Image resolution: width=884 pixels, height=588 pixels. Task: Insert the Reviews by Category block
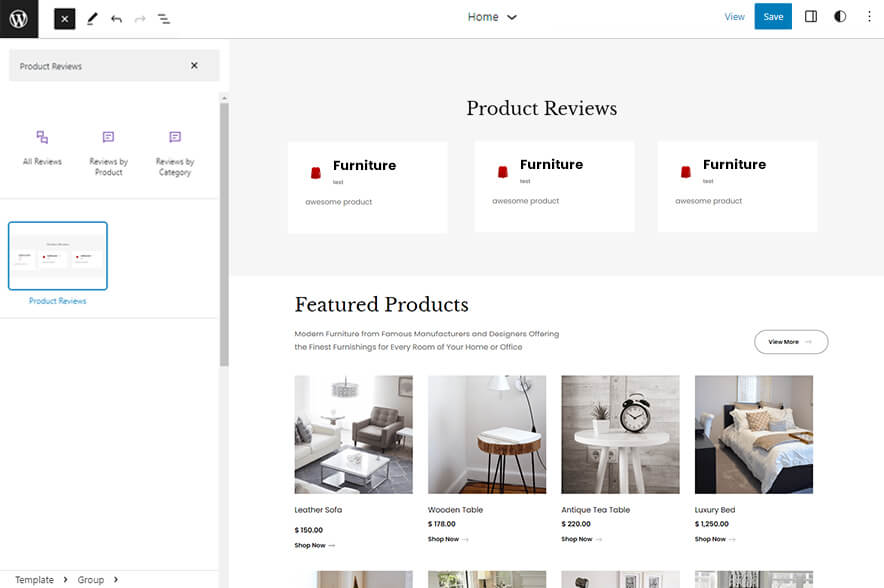point(175,151)
